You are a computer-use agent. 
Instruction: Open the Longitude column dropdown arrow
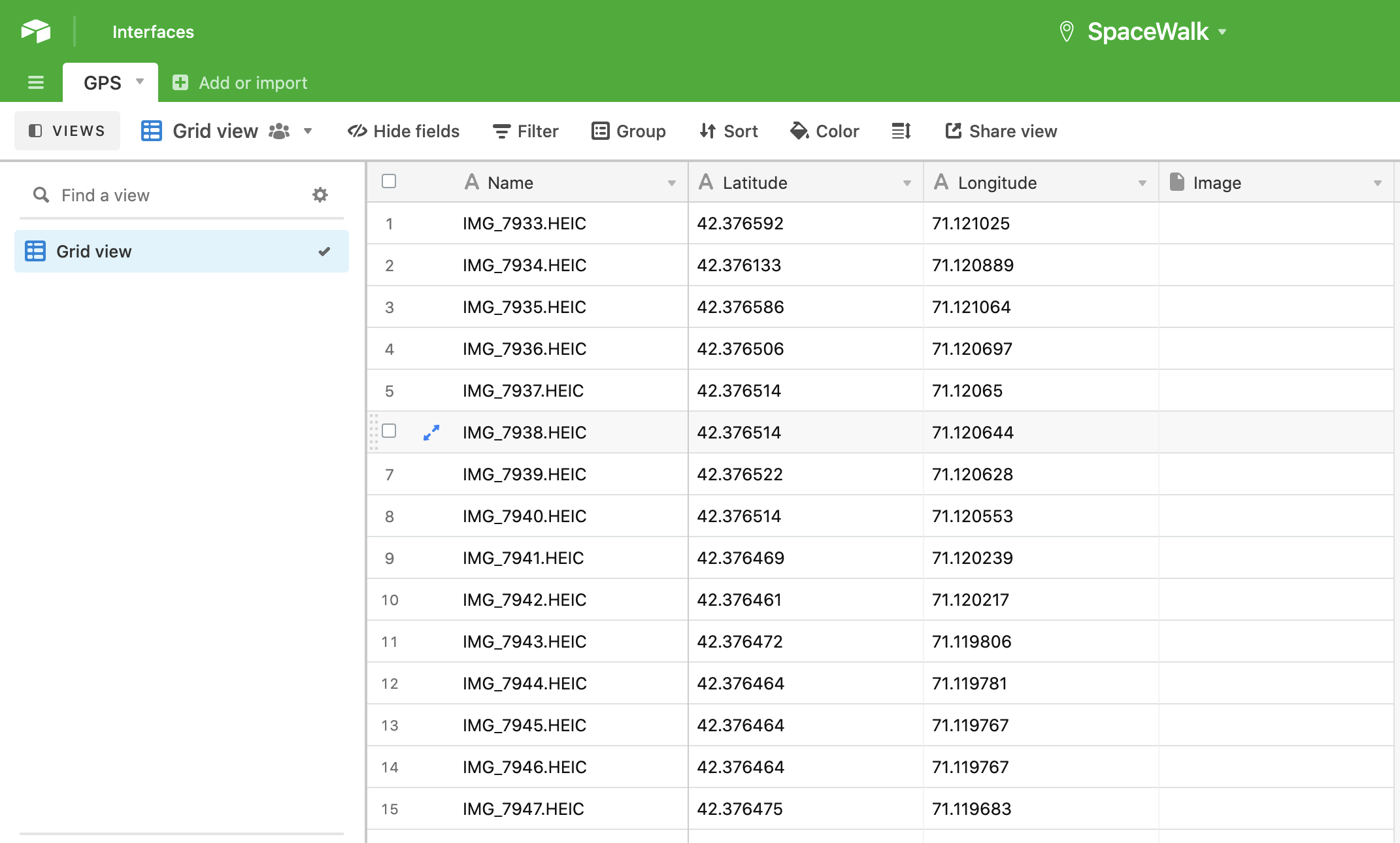(1142, 183)
